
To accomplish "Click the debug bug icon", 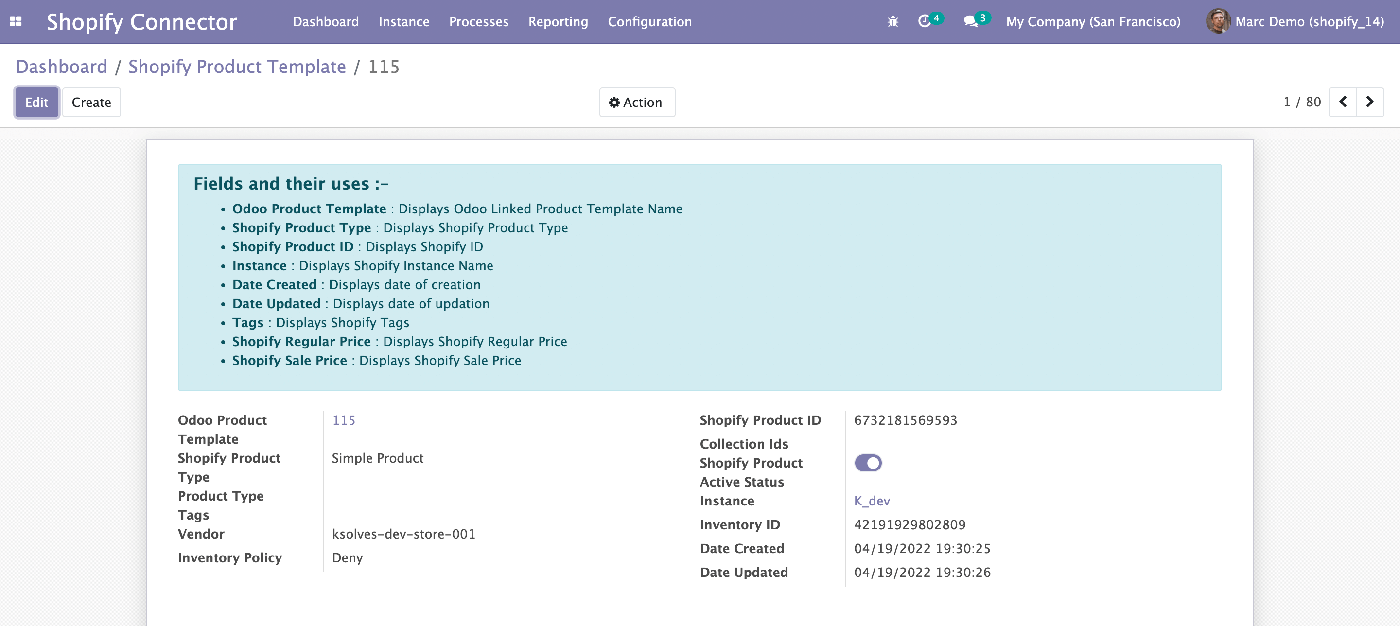I will pyautogui.click(x=893, y=21).
